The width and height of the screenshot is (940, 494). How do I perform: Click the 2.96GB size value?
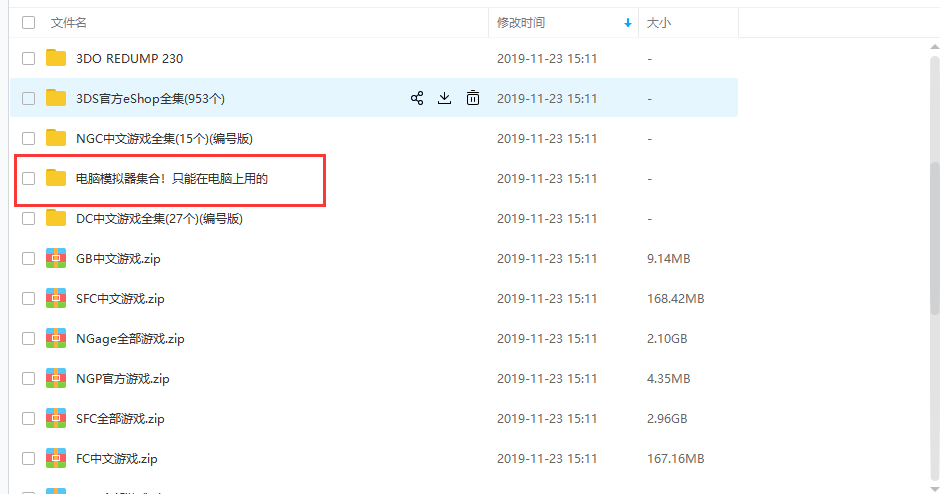click(667, 418)
